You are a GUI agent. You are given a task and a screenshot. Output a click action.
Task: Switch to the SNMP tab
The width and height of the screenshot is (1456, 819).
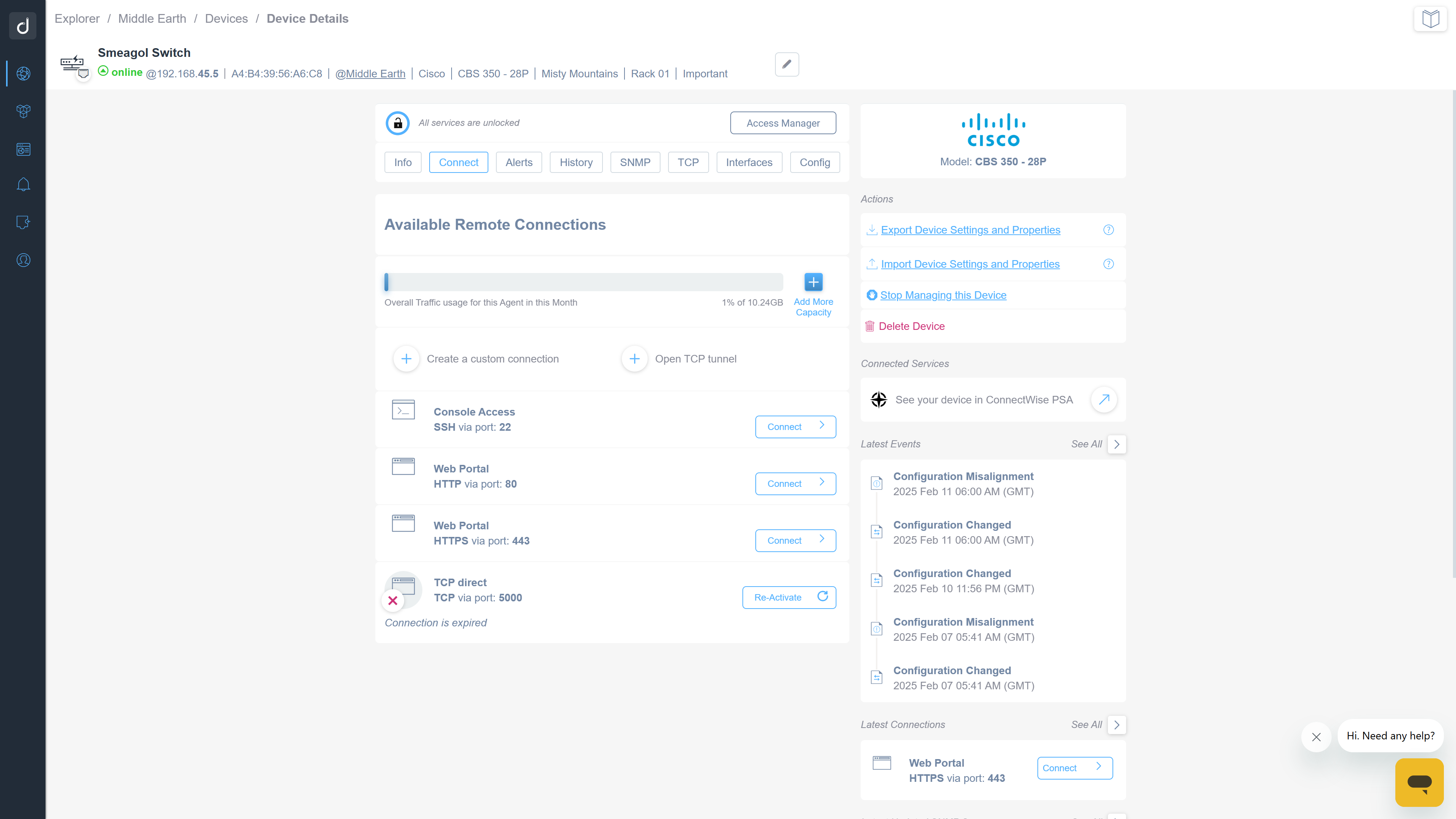635,162
